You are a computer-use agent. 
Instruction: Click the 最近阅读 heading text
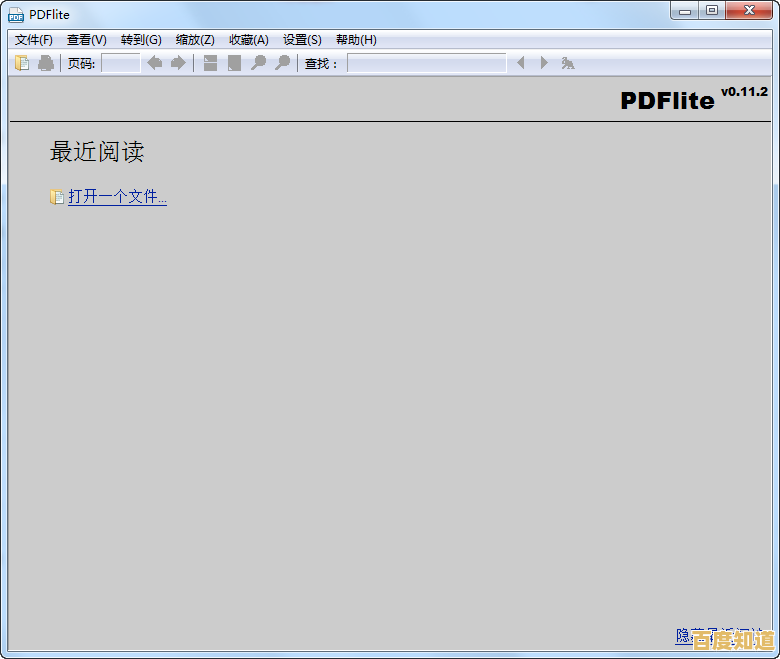click(97, 152)
